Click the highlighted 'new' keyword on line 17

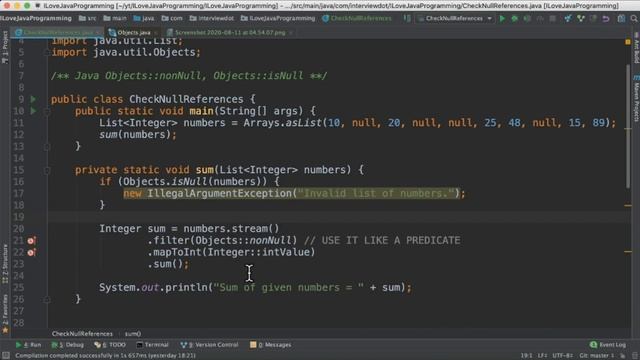[x=132, y=193]
